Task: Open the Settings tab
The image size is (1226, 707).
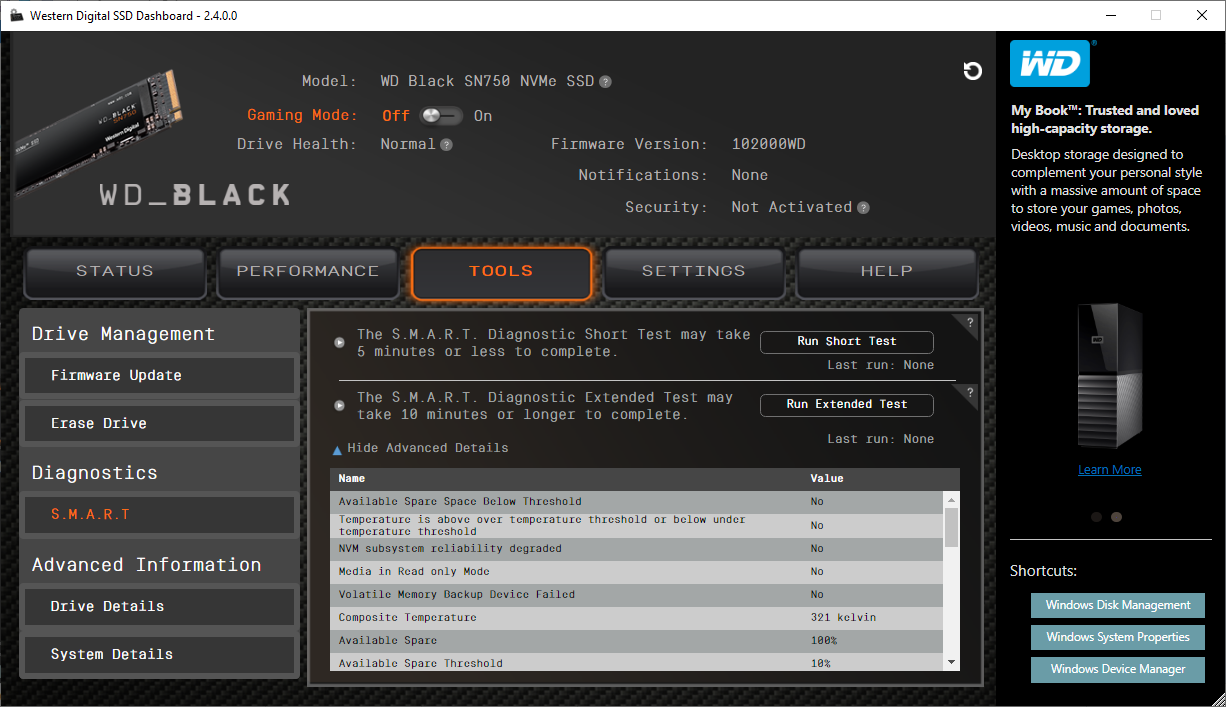Action: coord(693,271)
